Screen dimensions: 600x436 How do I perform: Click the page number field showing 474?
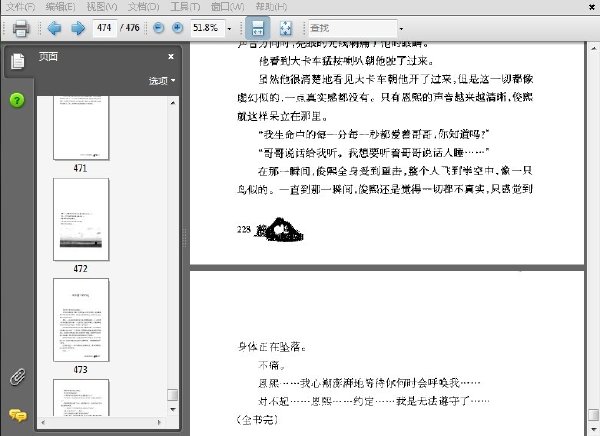coord(104,28)
